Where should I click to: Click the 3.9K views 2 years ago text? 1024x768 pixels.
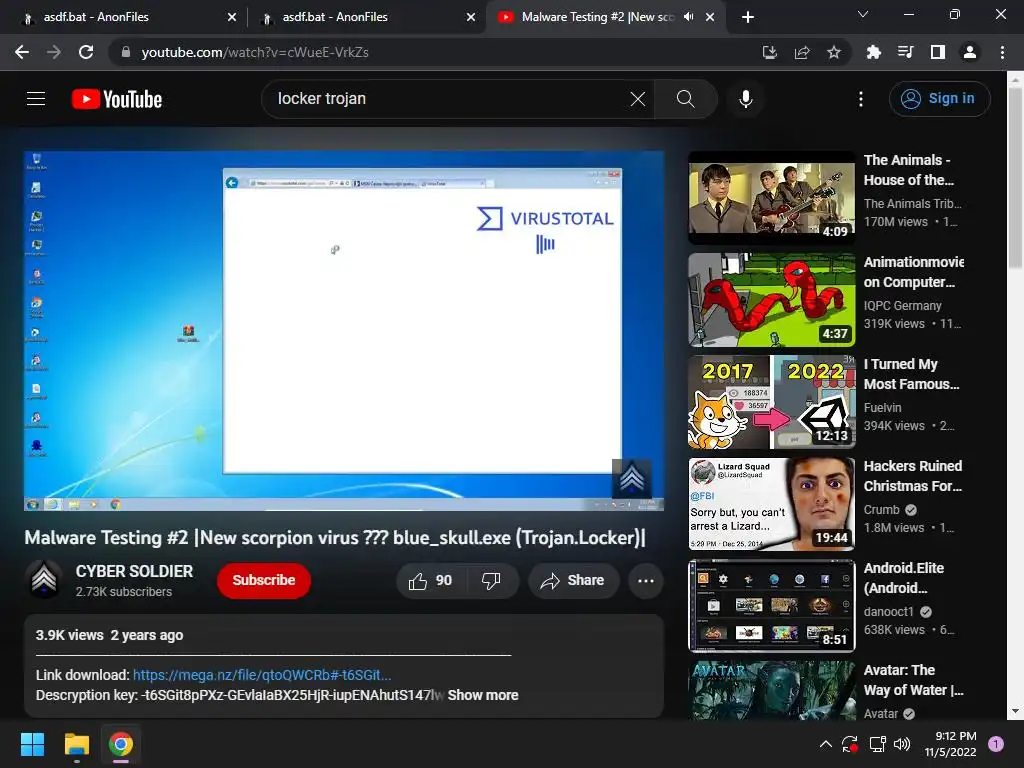click(109, 635)
